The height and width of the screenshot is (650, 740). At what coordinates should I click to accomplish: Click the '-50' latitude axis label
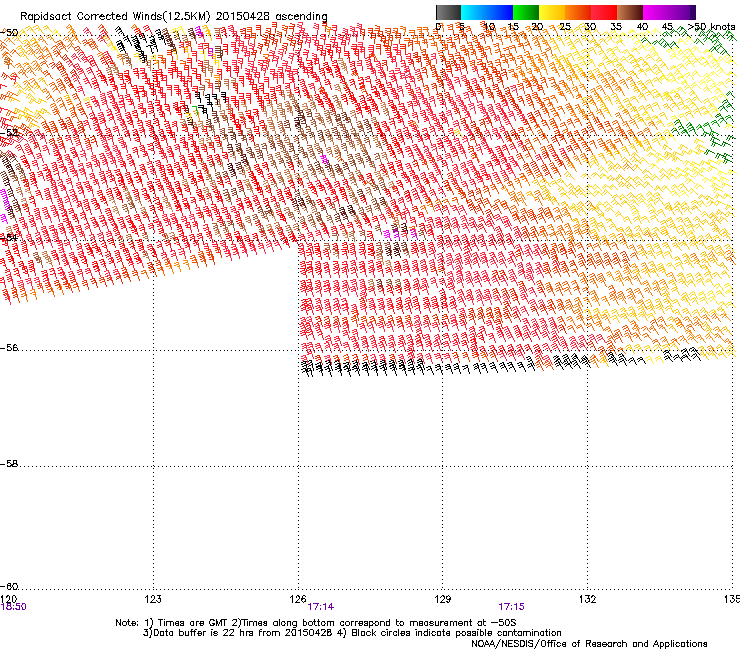click(x=9, y=33)
